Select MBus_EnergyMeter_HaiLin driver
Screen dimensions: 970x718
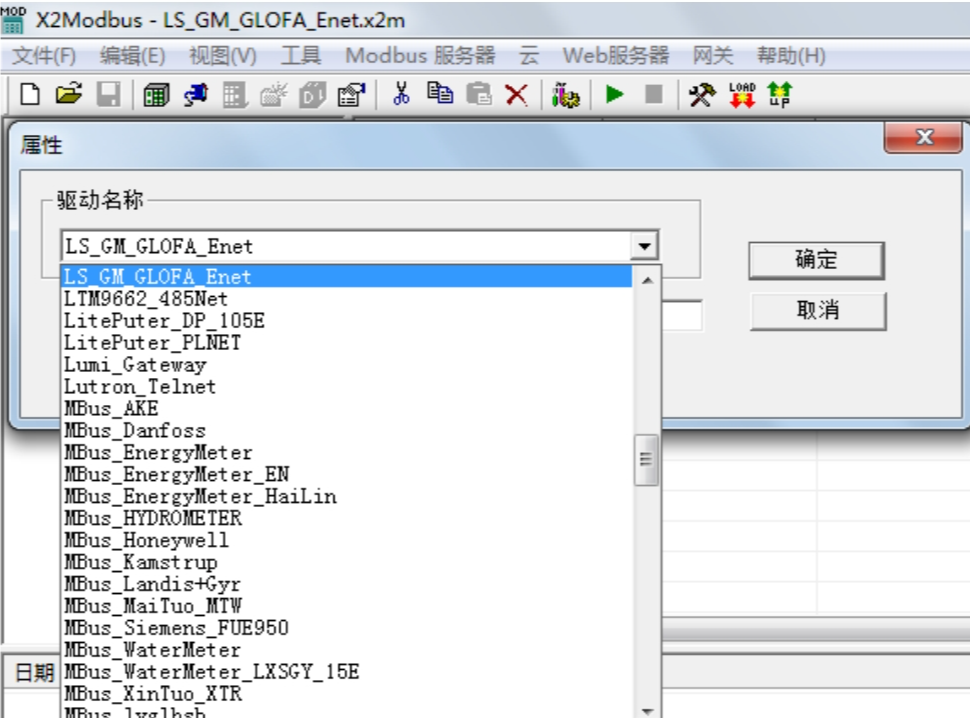pyautogui.click(x=346, y=496)
